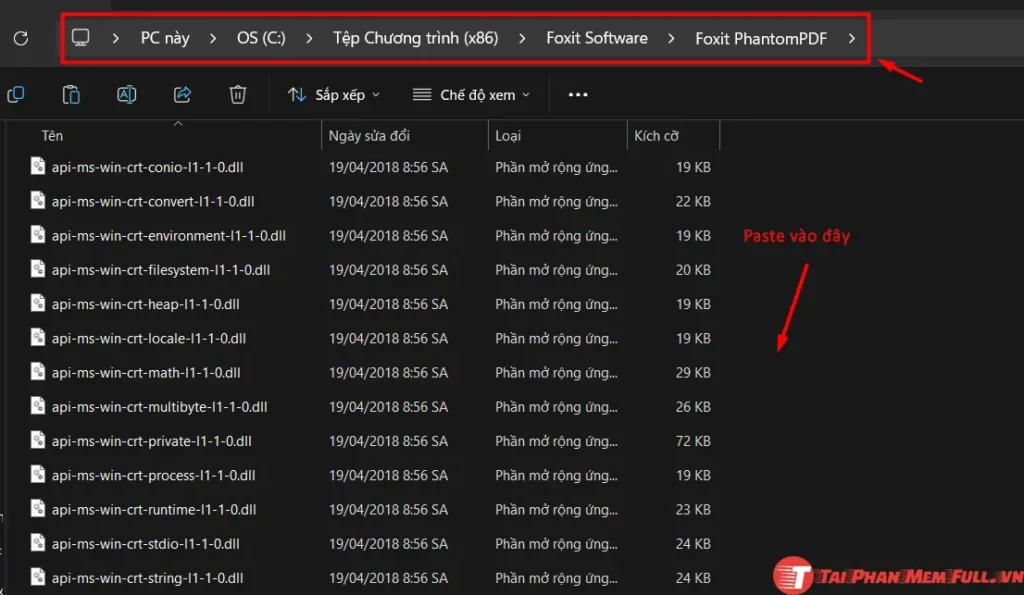Click the file icon of api-ms-win-crt-runtime-l1-1-0.dll
This screenshot has height=595, width=1024.
[36, 509]
